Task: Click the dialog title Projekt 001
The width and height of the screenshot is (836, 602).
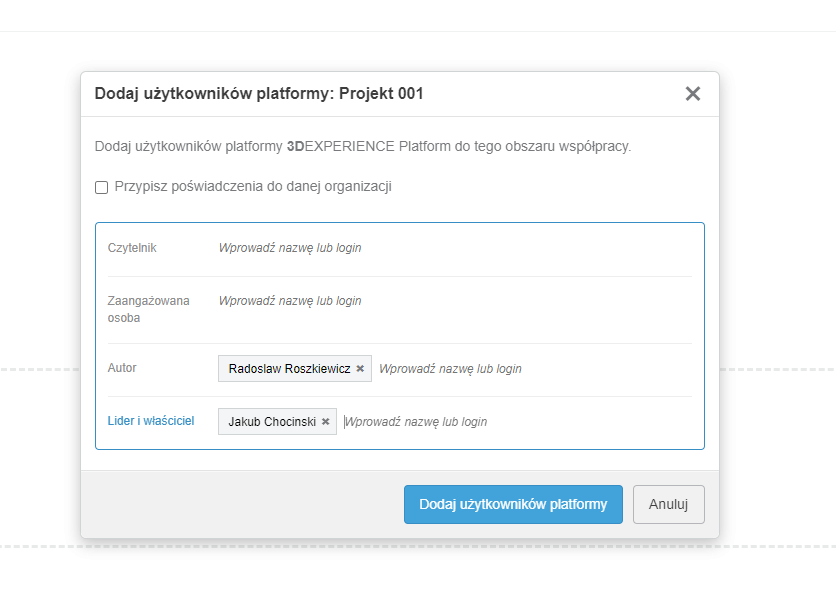Action: click(x=381, y=94)
